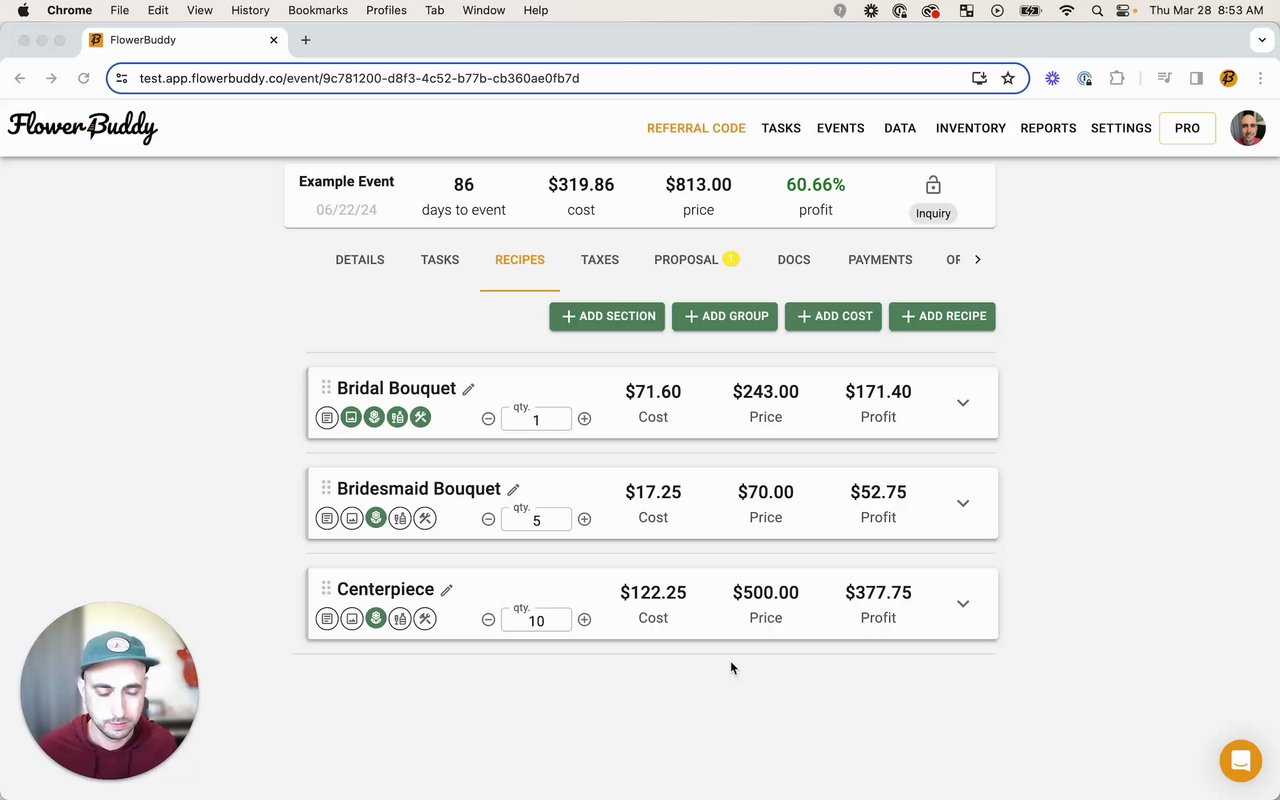This screenshot has height=800, width=1280.
Task: Click the Add Group button
Action: click(x=725, y=316)
